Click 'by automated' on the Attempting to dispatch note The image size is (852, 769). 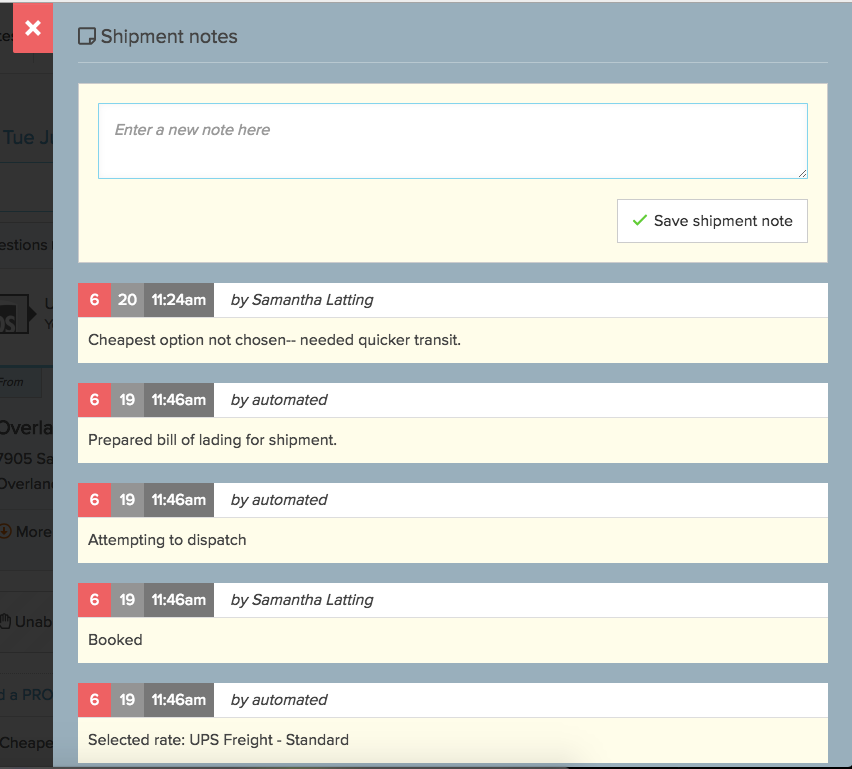(279, 500)
